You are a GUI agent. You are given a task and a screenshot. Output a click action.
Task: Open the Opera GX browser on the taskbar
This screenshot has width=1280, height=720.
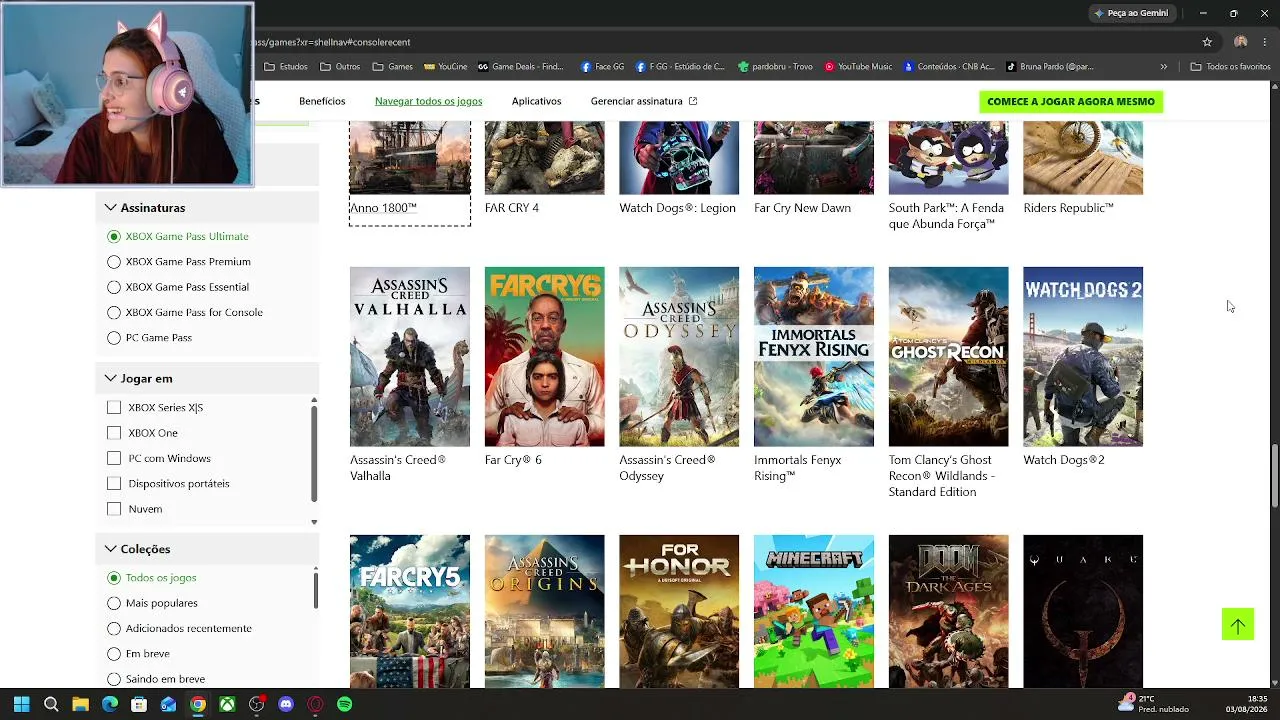pos(315,704)
